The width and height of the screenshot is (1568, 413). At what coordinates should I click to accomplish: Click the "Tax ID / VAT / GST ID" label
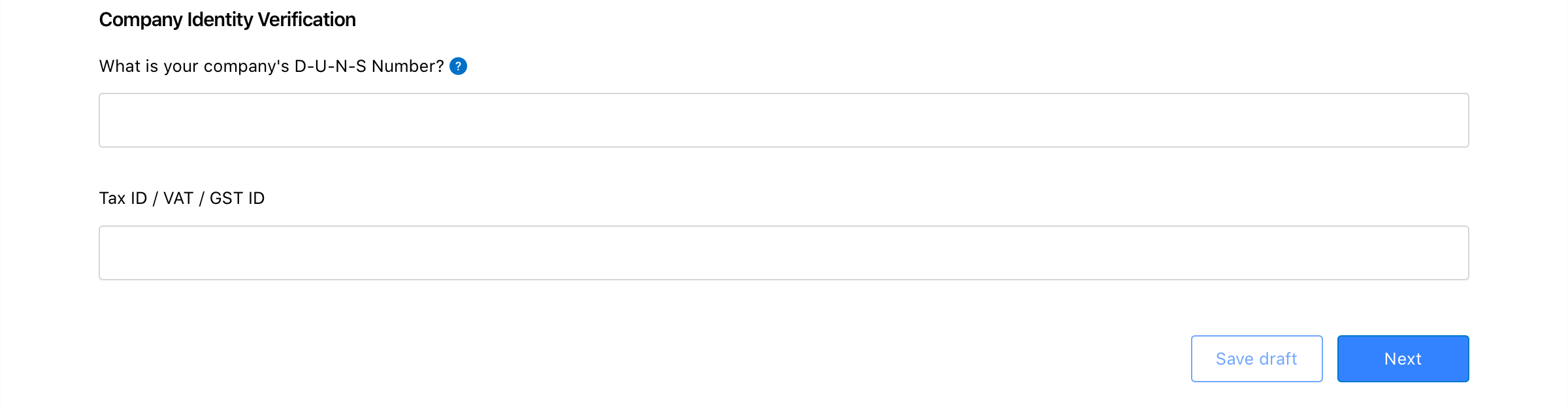182,198
